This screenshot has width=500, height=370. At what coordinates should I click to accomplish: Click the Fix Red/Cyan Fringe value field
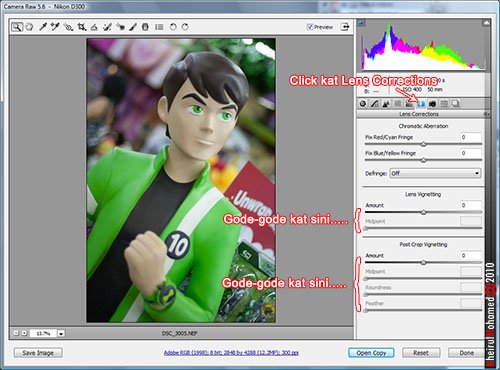coord(471,137)
